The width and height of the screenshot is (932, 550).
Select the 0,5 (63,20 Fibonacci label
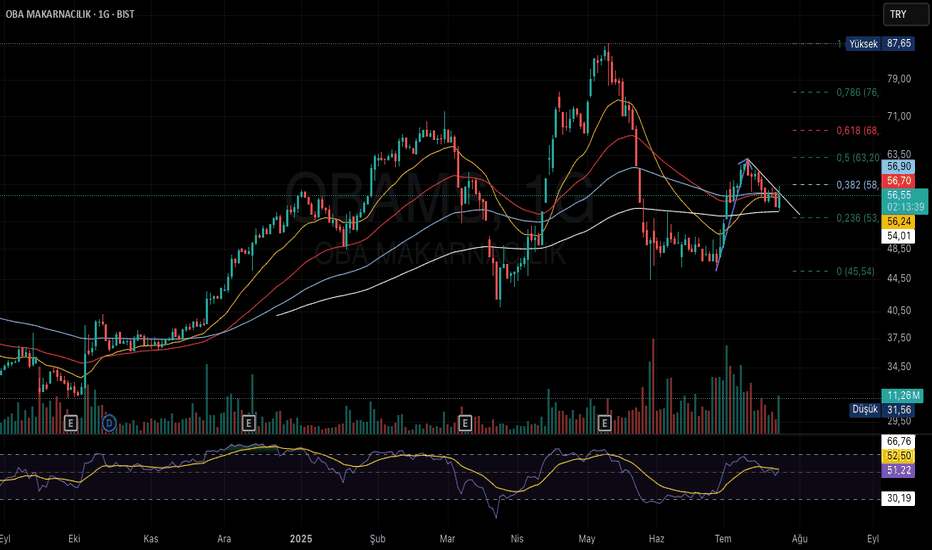coord(858,158)
